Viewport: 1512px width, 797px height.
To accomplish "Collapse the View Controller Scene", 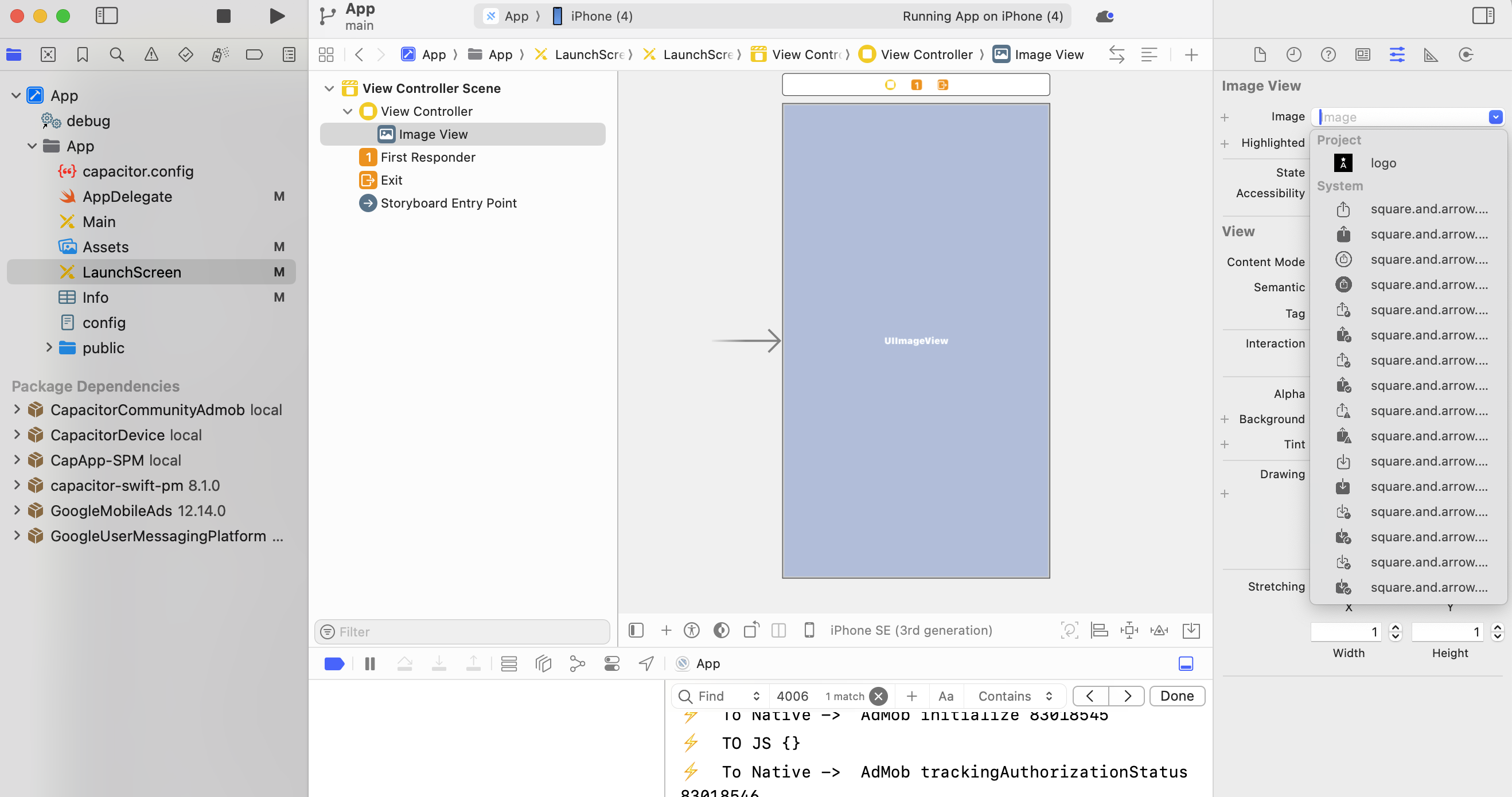I will point(329,88).
